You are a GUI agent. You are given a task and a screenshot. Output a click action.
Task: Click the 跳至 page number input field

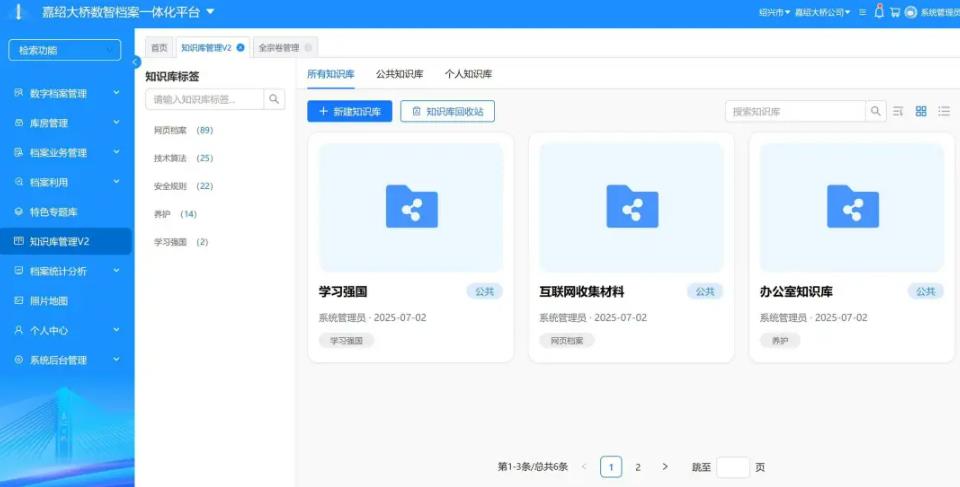point(732,467)
